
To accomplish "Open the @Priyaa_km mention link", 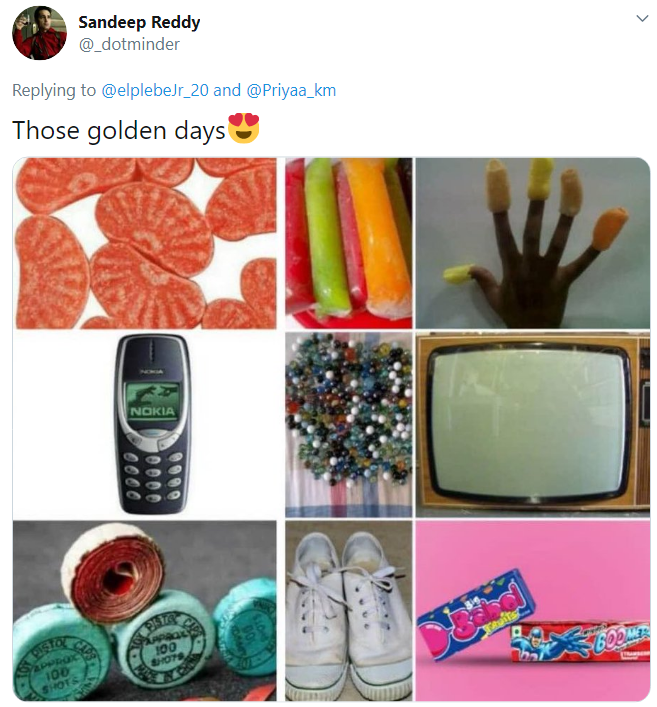I will (x=291, y=90).
